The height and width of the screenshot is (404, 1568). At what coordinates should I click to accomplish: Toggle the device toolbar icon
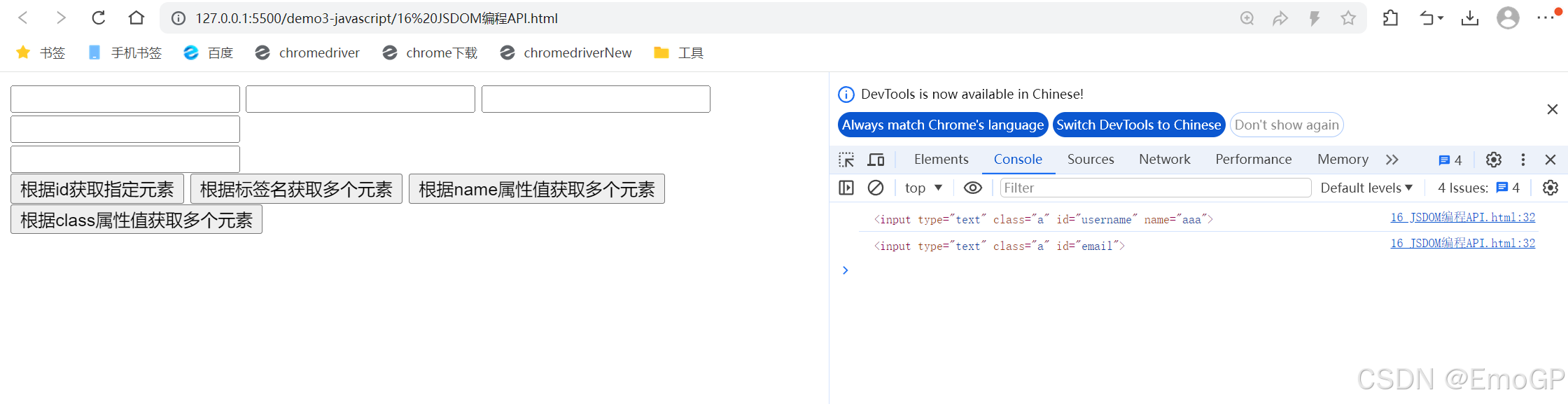coord(876,160)
